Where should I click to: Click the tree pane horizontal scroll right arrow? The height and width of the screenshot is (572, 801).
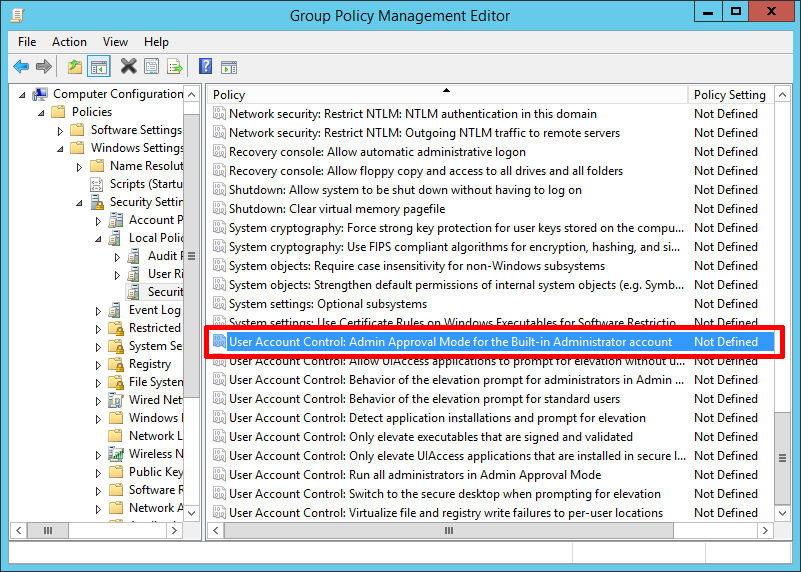coord(174,531)
